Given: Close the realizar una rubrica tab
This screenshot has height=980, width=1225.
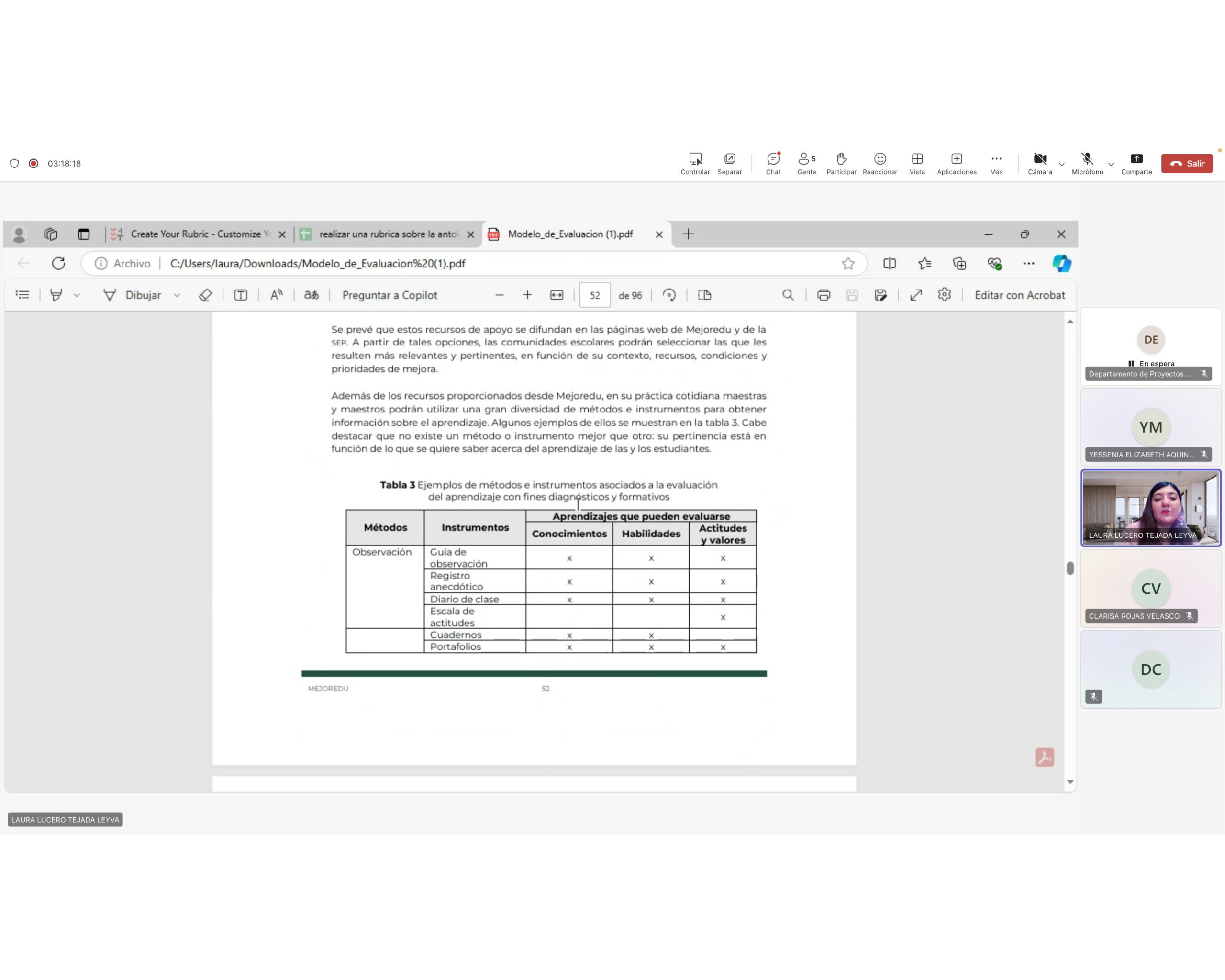Looking at the screenshot, I should tap(470, 234).
